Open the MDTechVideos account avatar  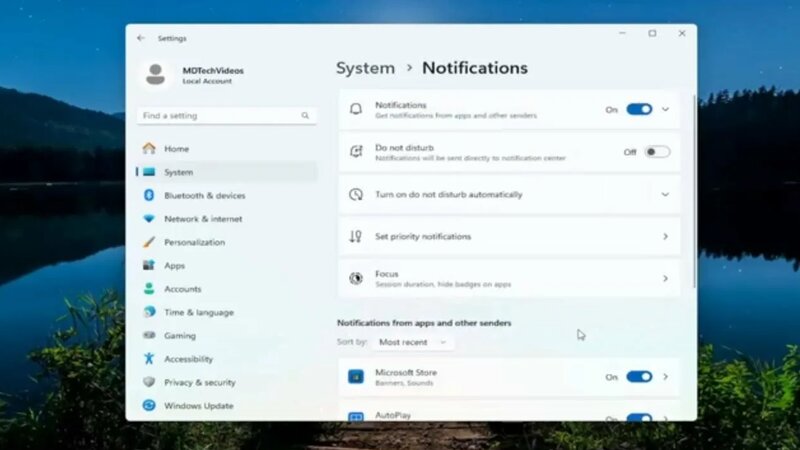click(156, 74)
